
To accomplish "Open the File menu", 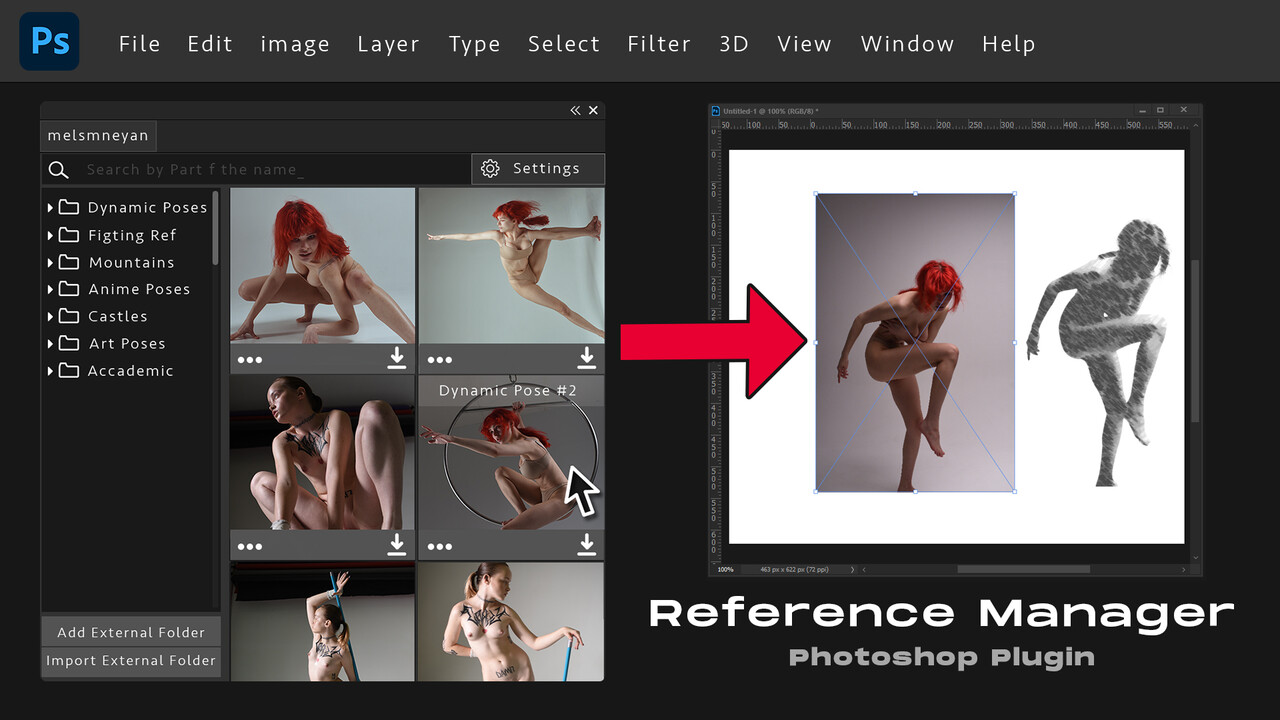I will [139, 44].
